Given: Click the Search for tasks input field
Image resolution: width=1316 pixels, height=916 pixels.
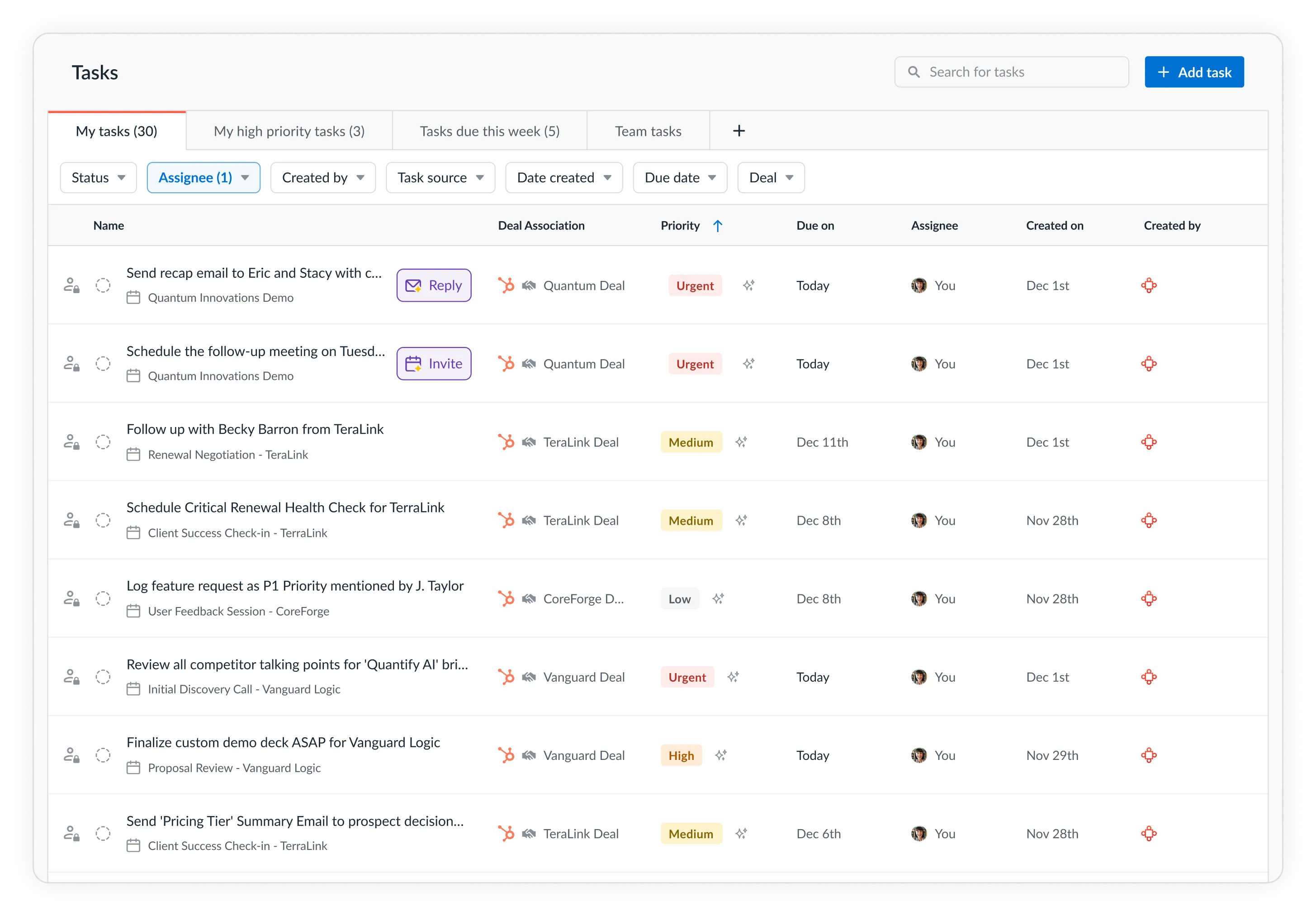Looking at the screenshot, I should coord(1012,72).
